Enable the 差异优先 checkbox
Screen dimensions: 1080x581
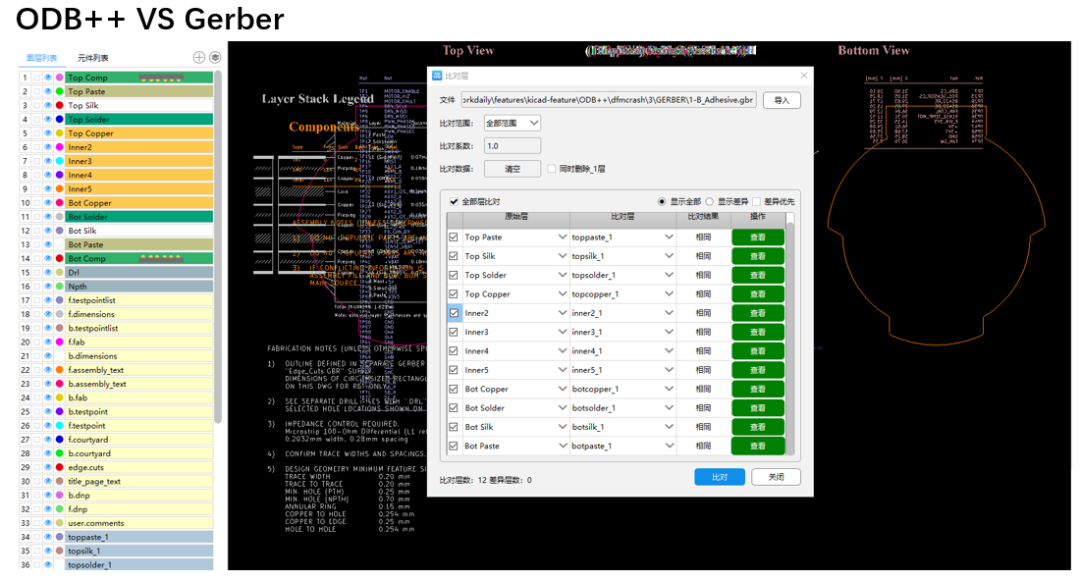(756, 202)
